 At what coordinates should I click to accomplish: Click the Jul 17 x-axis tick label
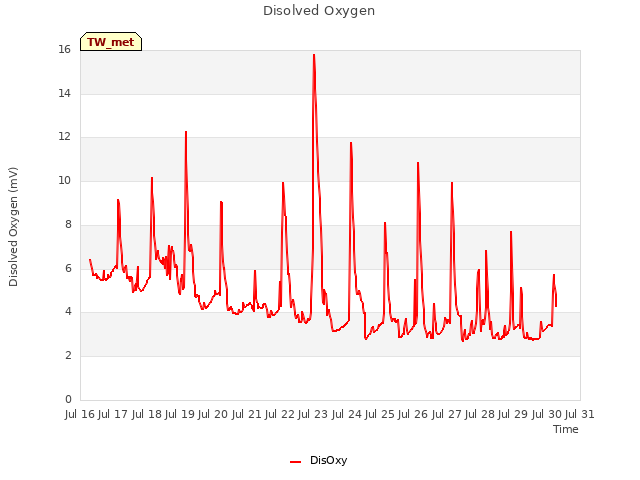pos(113,414)
